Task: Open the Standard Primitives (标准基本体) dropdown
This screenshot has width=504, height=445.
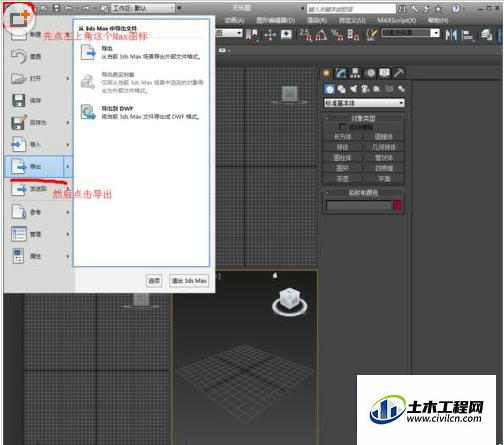Action: click(x=364, y=103)
